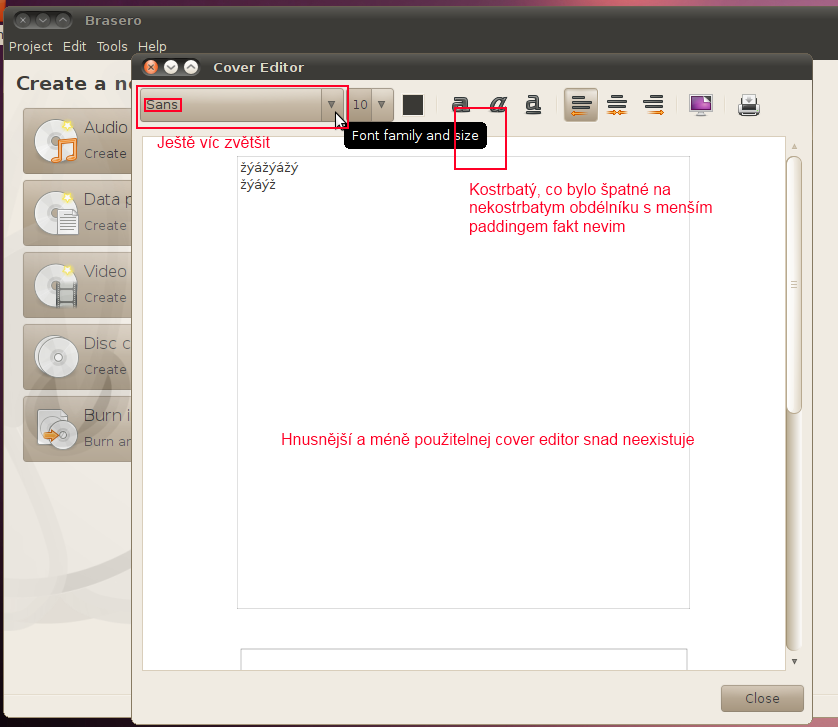Viewport: 838px width, 727px height.
Task: Click the Burn image icon
Action: 55,428
